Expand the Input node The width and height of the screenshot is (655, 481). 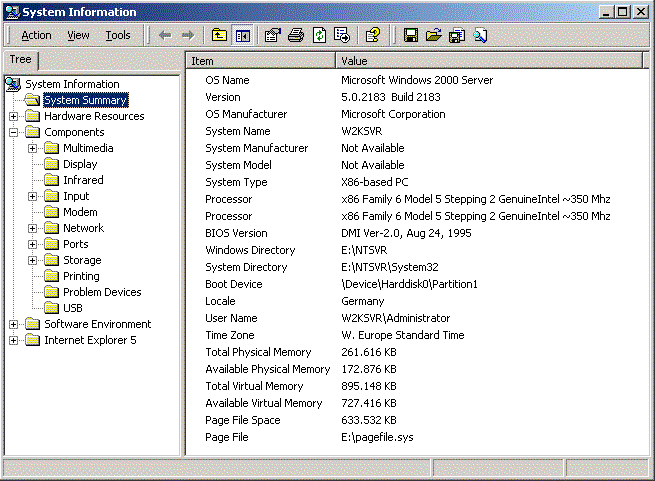[33, 196]
